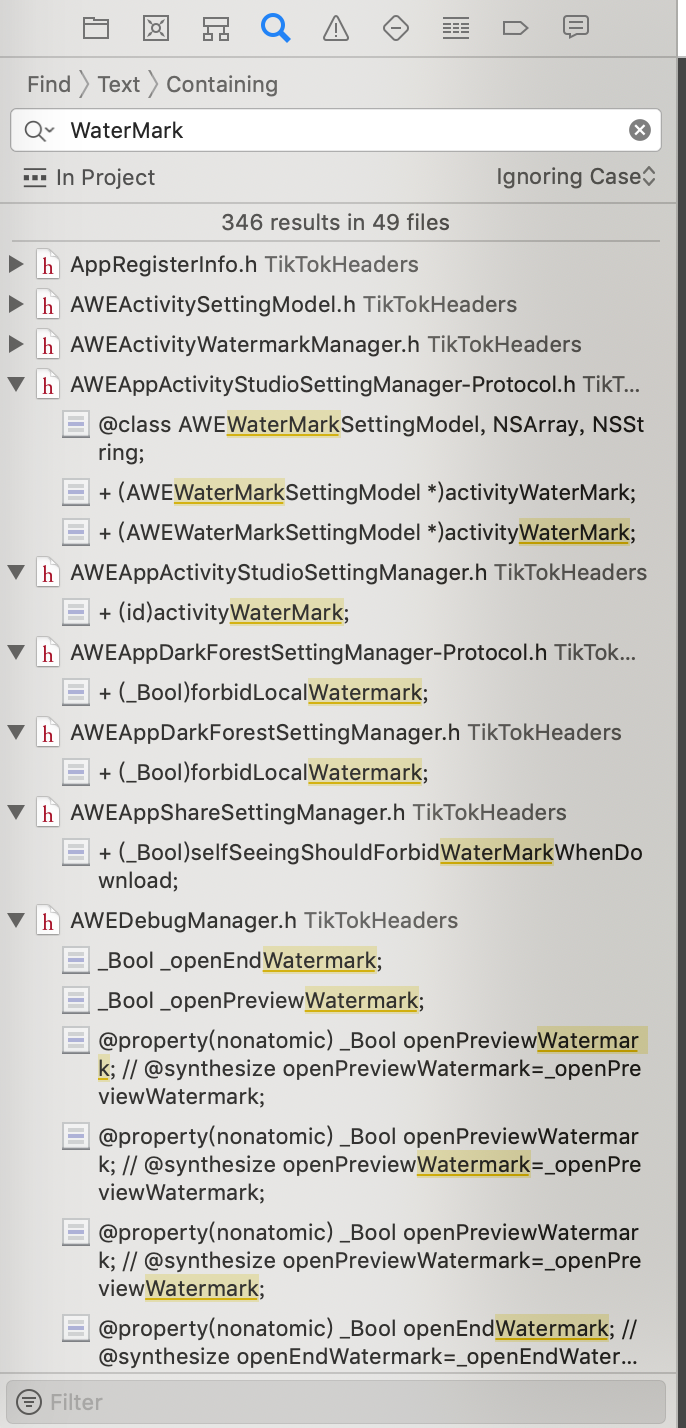The height and width of the screenshot is (1428, 686).
Task: Click the header icon of AWEActivitySettingModel.h
Action: [x=46, y=304]
